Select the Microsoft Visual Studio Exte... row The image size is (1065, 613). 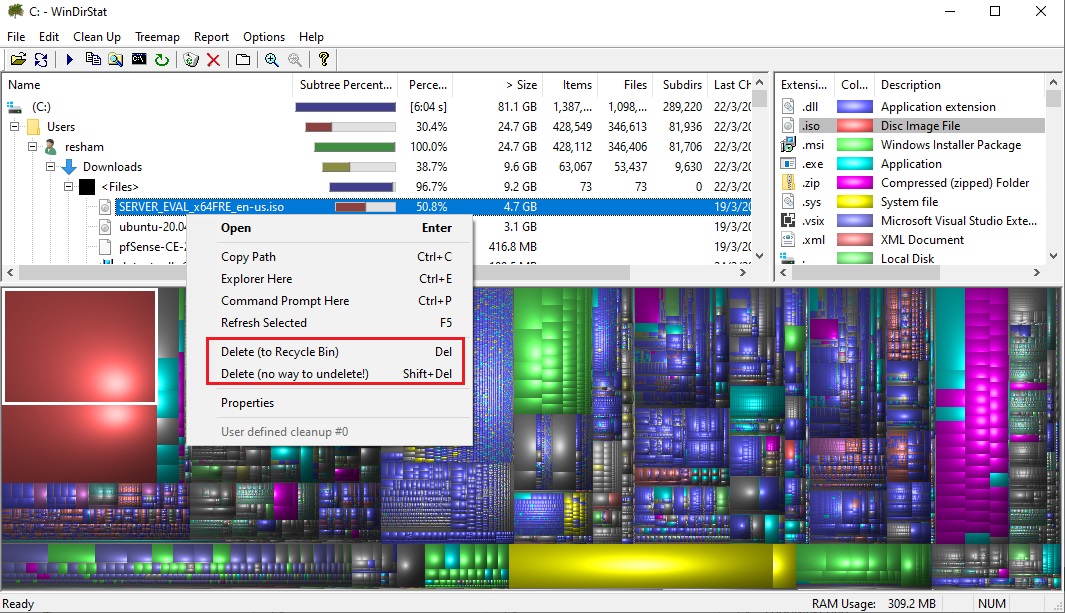coord(911,221)
